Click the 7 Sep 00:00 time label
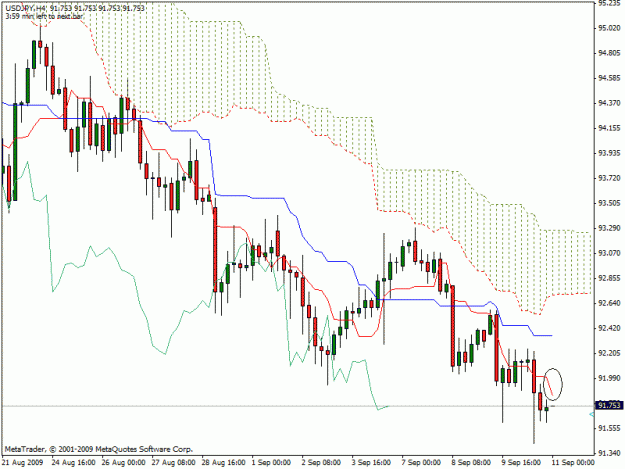 pyautogui.click(x=421, y=463)
